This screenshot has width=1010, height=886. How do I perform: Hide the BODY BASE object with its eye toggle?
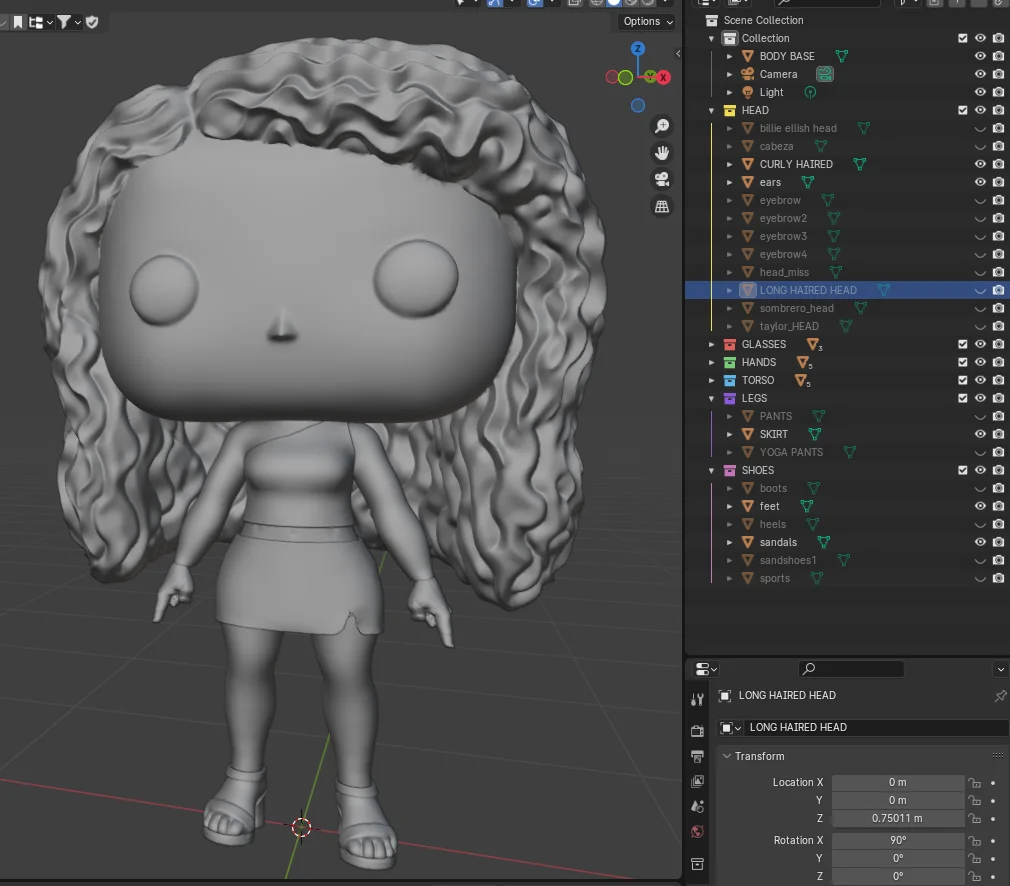tap(980, 56)
